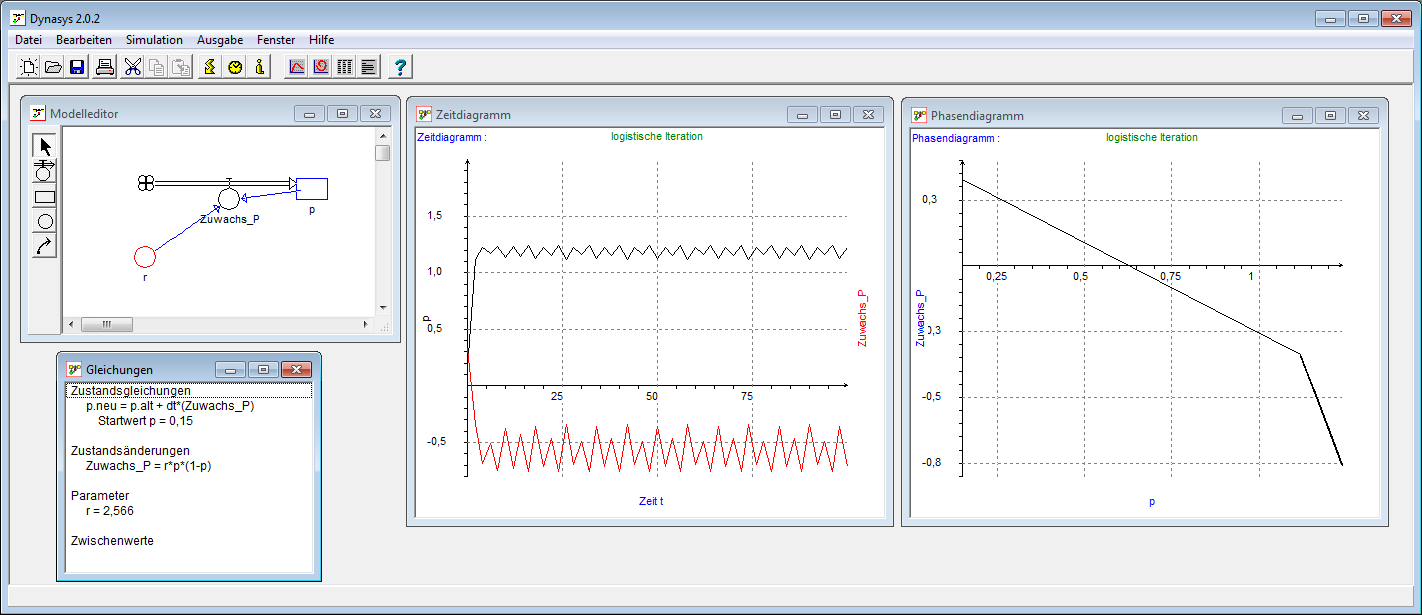Open the phase diagram toolbar icon
The image size is (1422, 615).
pyautogui.click(x=321, y=67)
